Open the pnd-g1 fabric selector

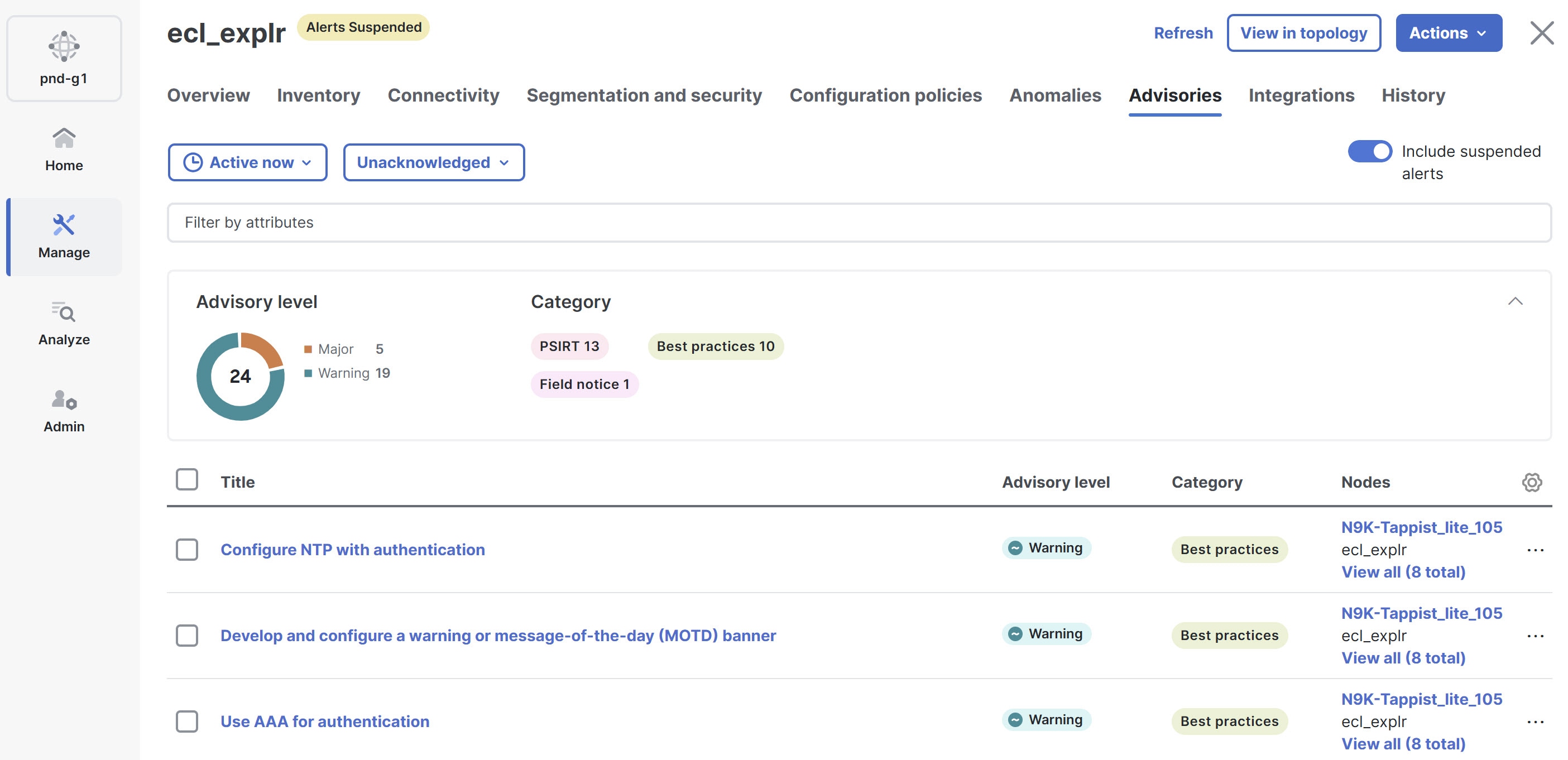tap(64, 59)
